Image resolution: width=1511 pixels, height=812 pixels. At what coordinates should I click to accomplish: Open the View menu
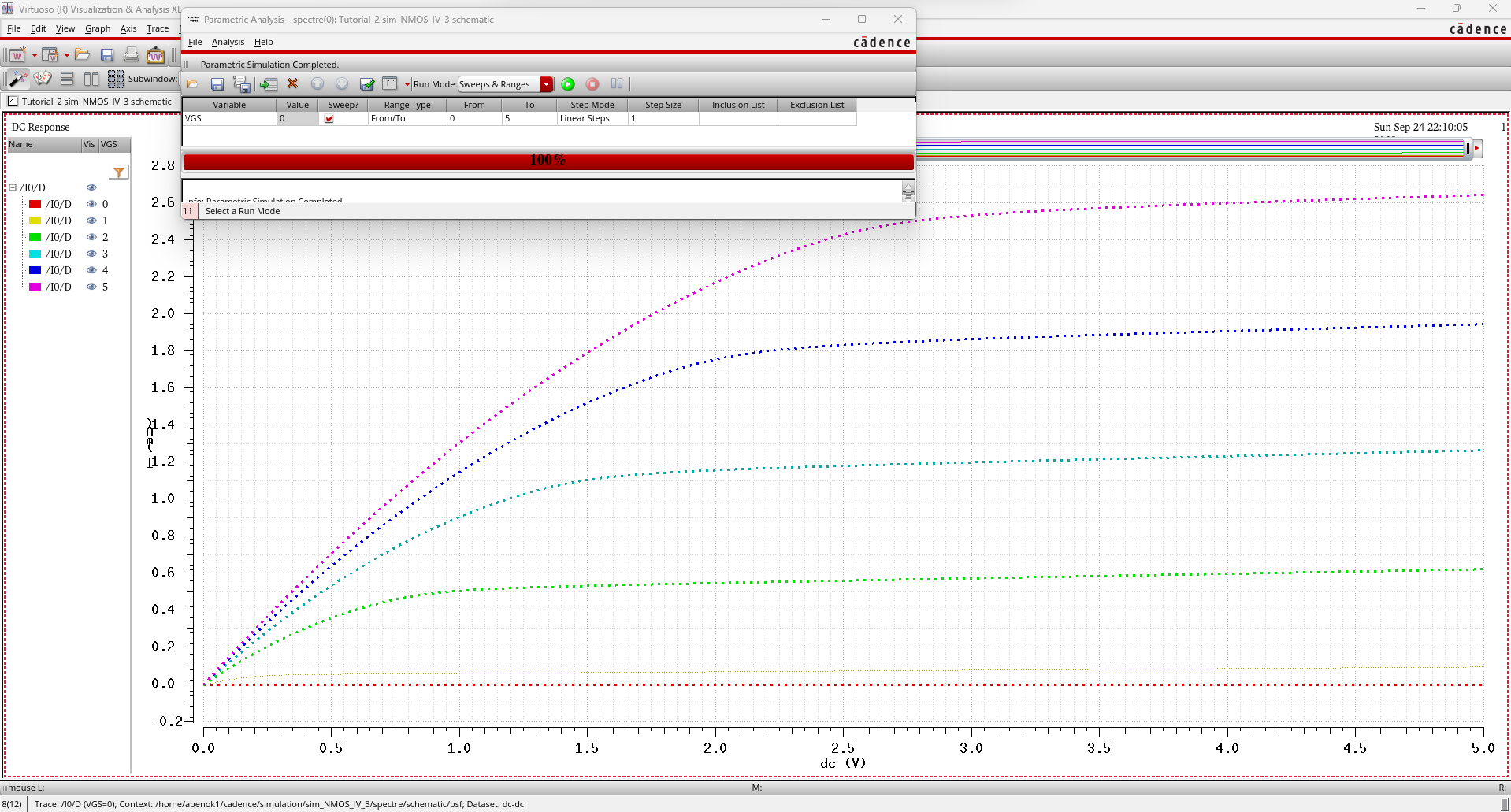click(65, 28)
